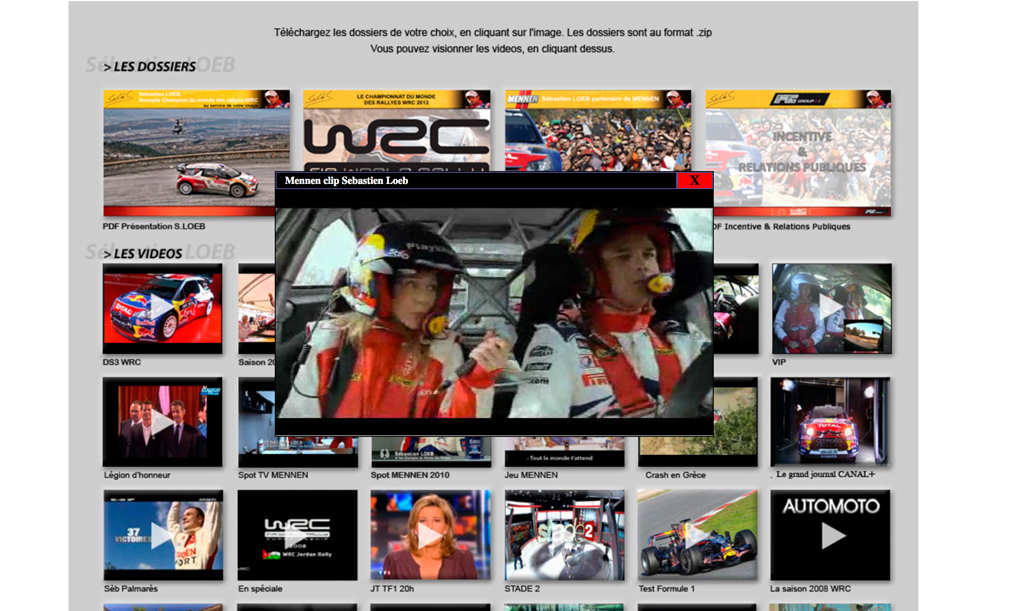This screenshot has width=1024, height=611.
Task: Play the AUTOMOTO saison 2008 WRC video
Action: (831, 535)
